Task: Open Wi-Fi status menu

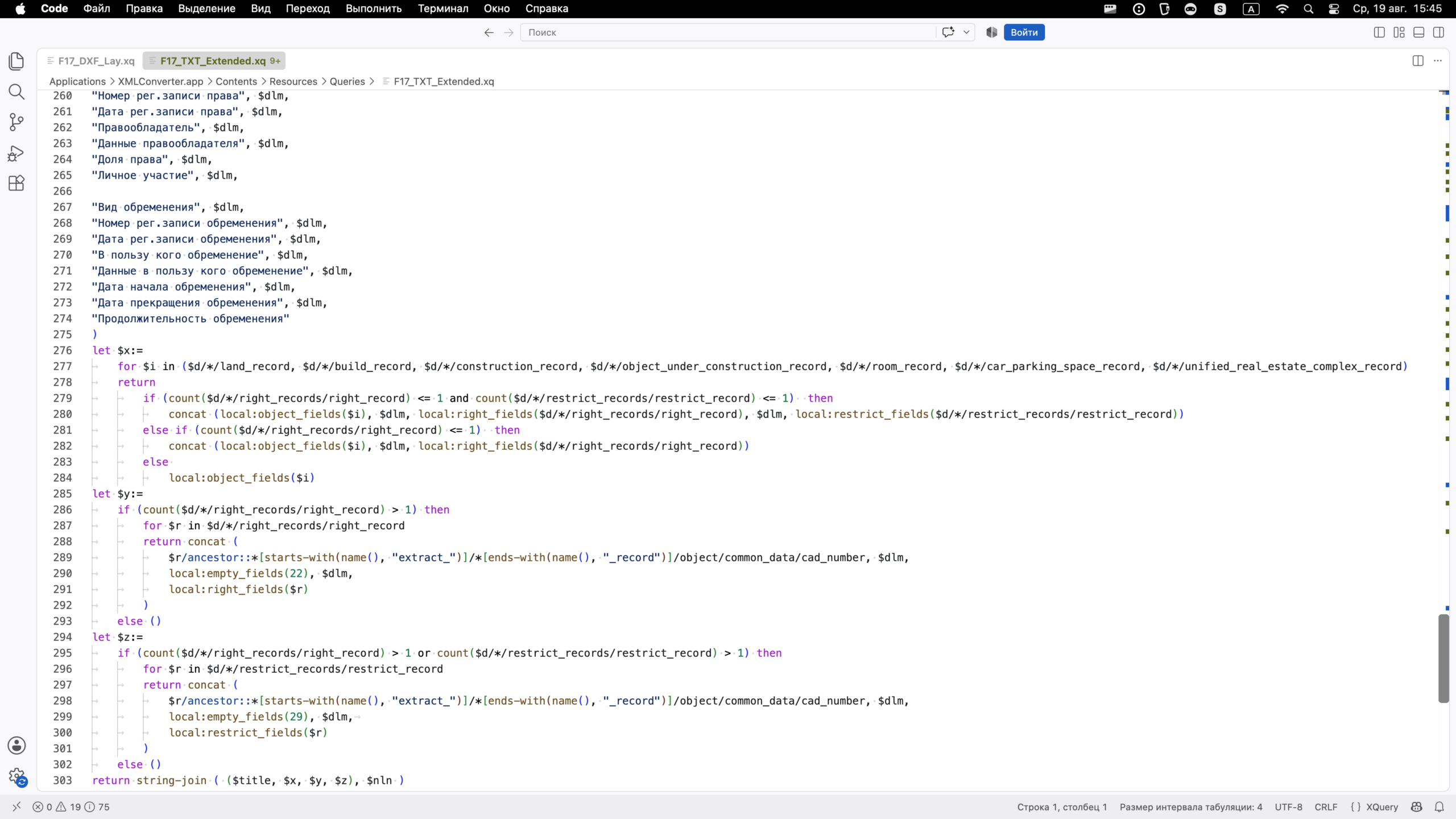Action: [x=1282, y=9]
